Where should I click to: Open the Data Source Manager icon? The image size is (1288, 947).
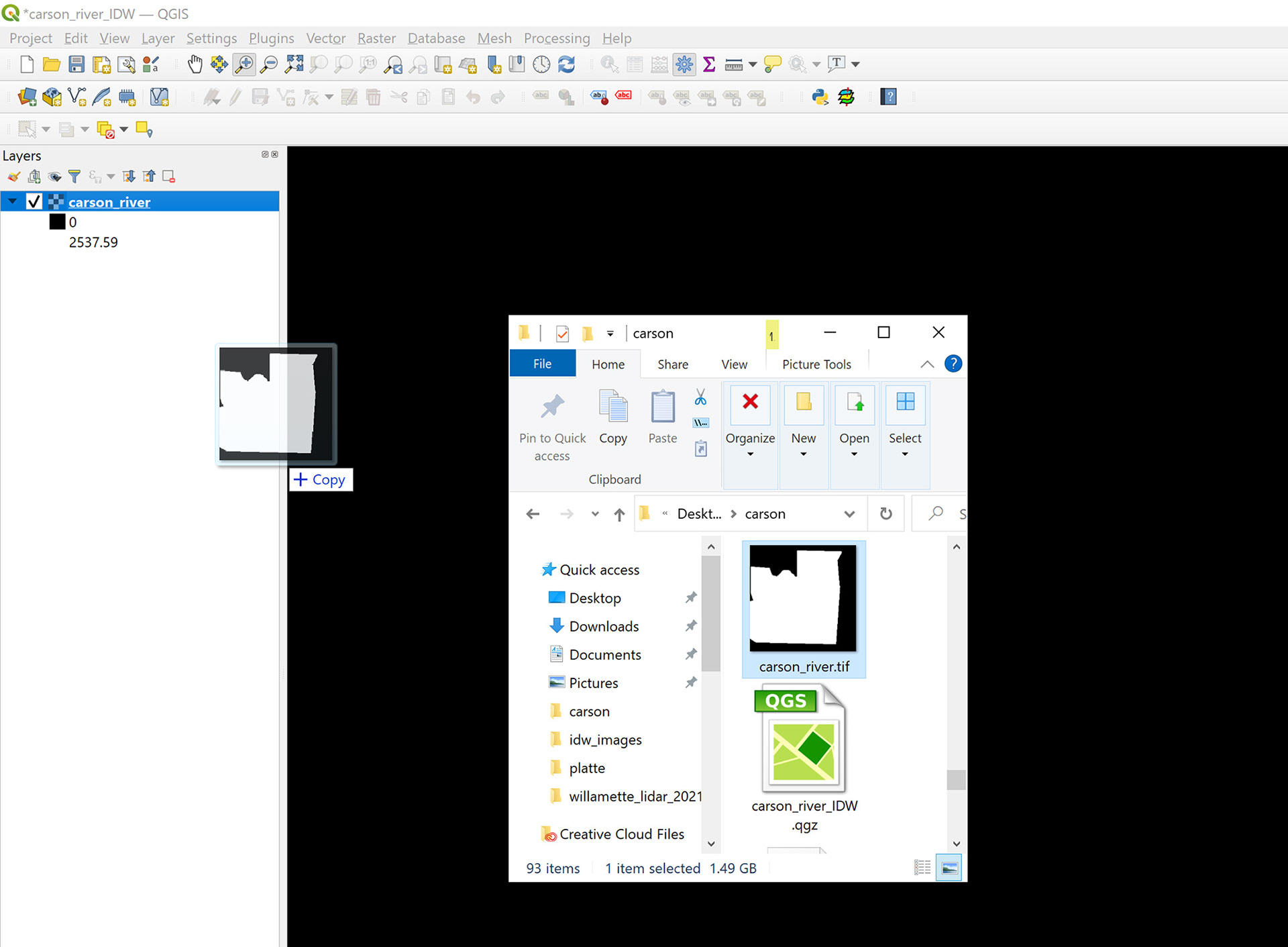coord(27,97)
